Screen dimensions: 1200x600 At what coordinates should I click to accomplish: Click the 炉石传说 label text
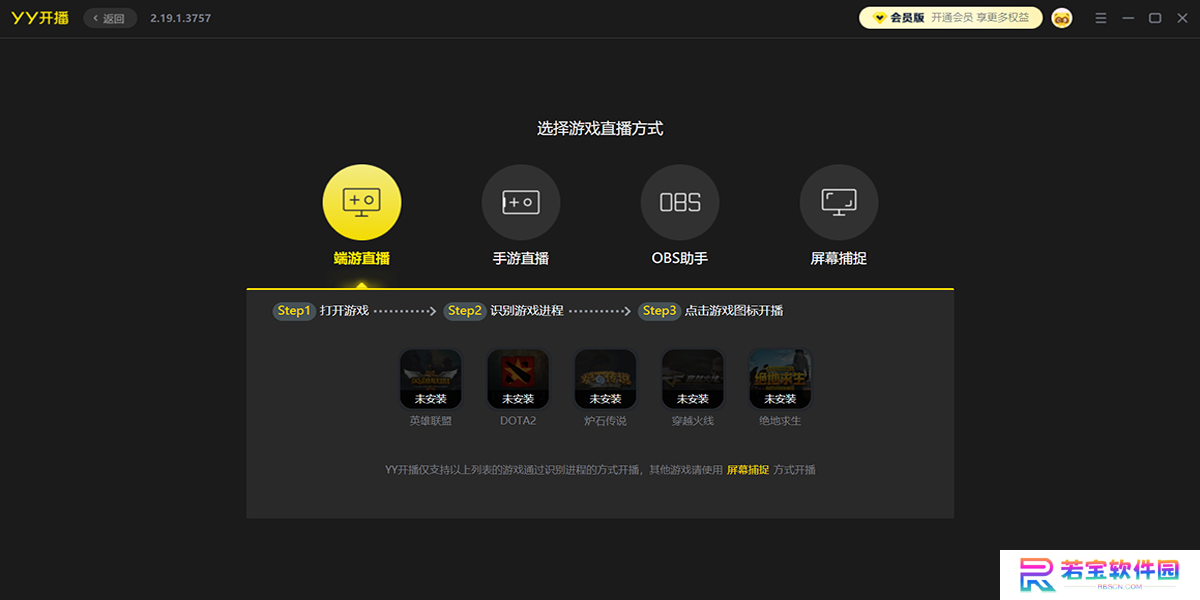coord(605,421)
